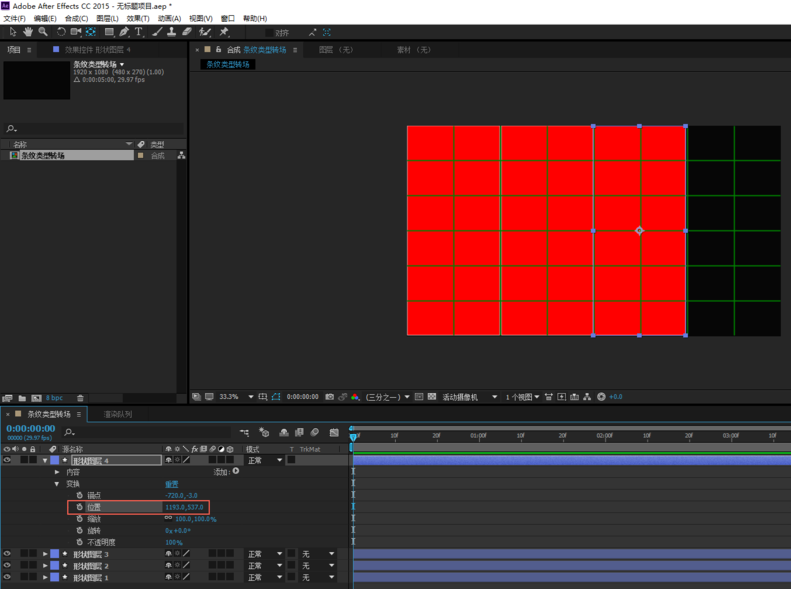Open the 效果(T) menu
Viewport: 791px width, 589px height.
coord(138,18)
